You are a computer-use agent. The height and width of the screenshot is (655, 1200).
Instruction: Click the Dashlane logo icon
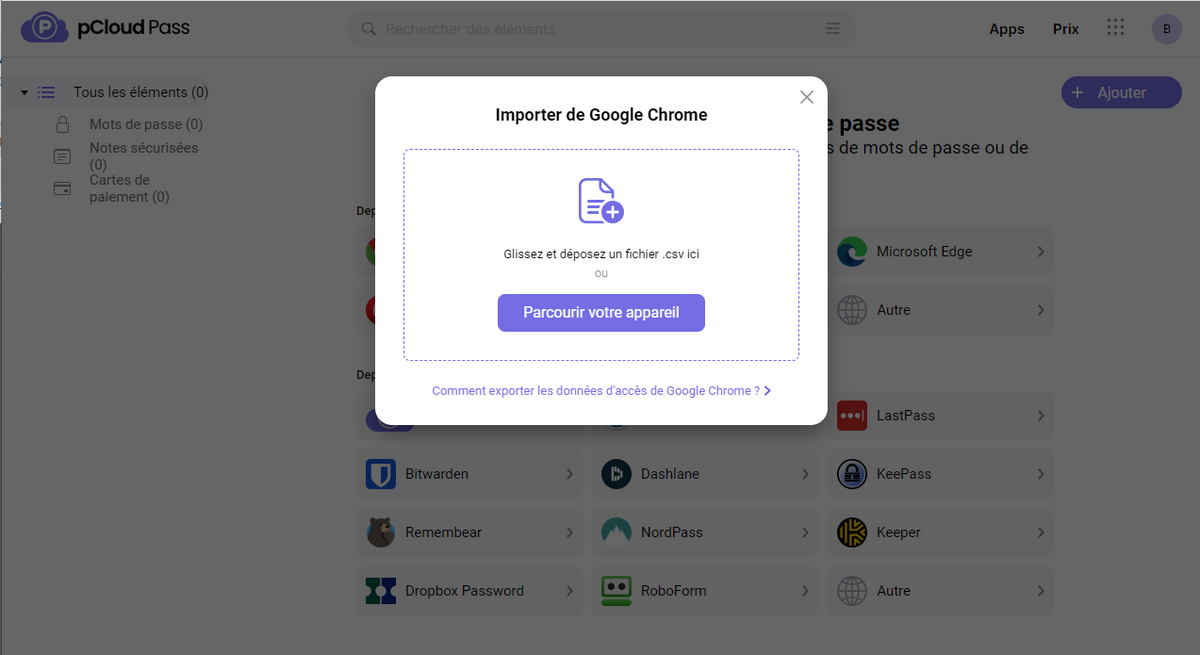click(x=616, y=474)
